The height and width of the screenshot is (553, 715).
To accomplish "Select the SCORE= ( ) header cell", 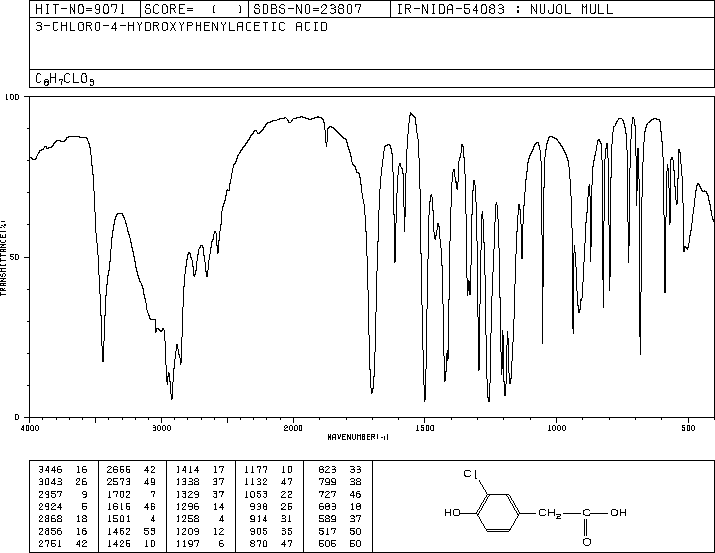I will [x=194, y=9].
